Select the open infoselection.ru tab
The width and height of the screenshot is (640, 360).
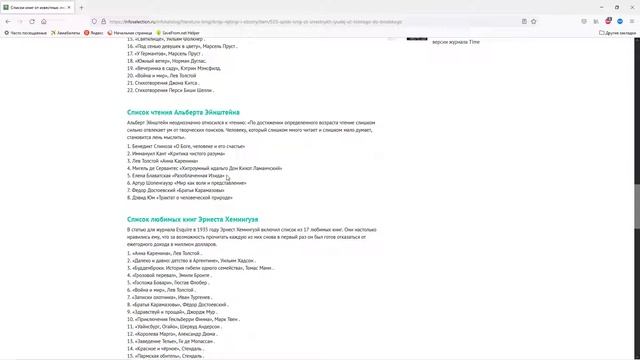pyautogui.click(x=38, y=7)
